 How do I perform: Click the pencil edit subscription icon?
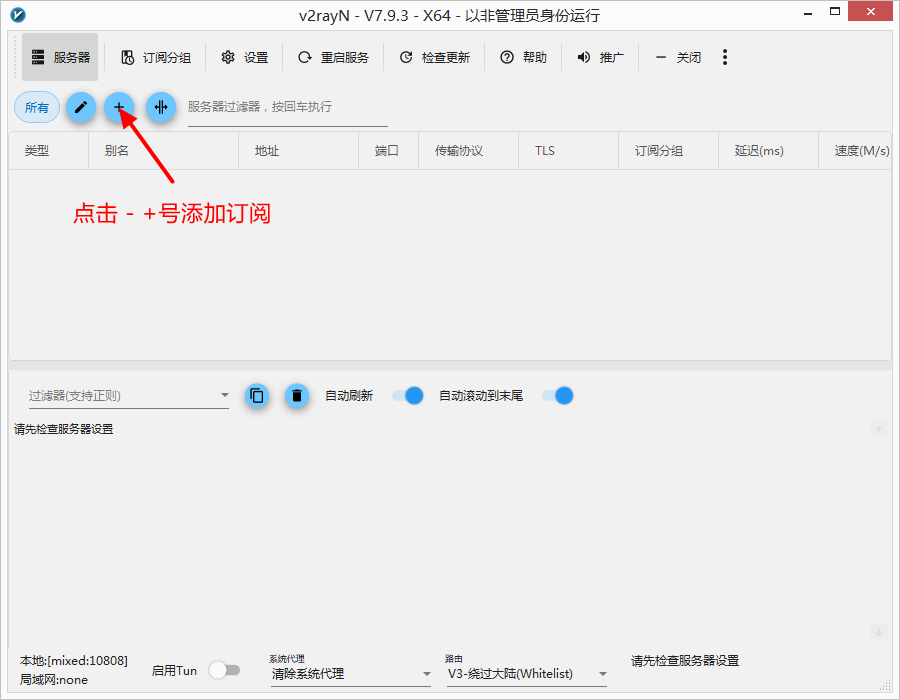pos(81,107)
